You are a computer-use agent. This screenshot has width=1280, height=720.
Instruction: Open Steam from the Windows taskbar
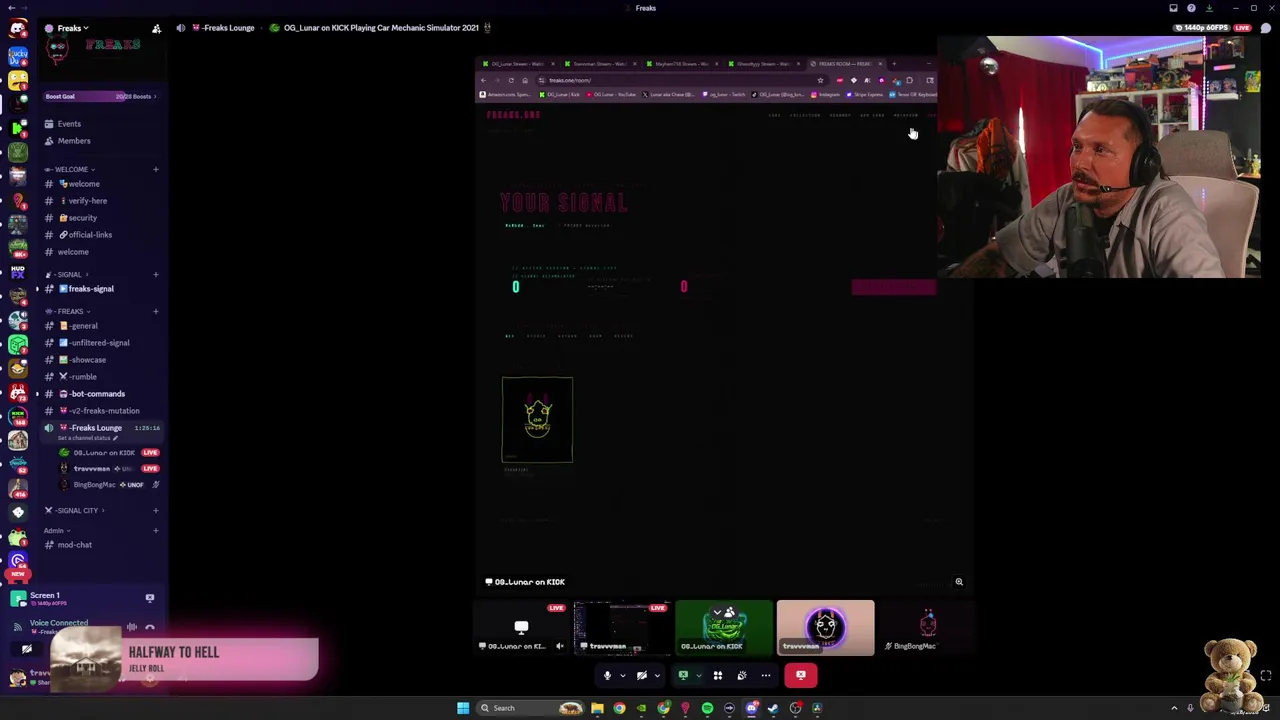pyautogui.click(x=773, y=708)
